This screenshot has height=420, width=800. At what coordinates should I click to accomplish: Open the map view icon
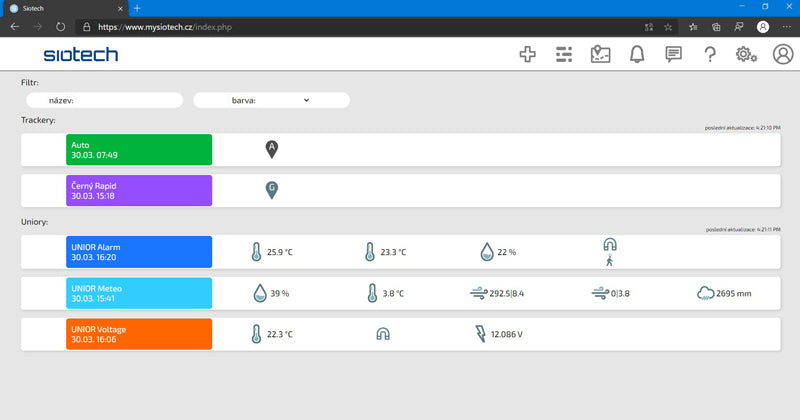601,54
